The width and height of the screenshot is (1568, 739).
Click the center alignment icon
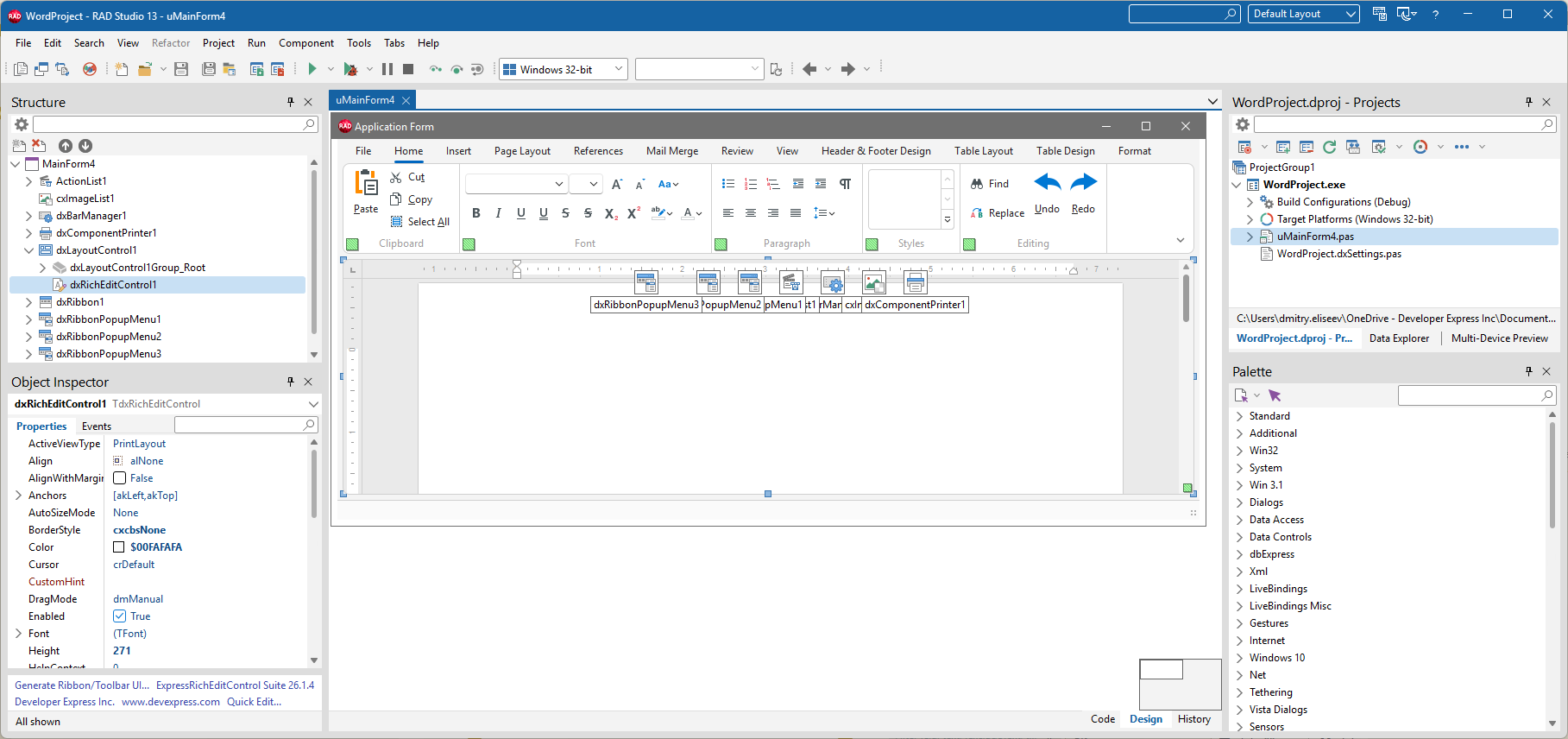[x=751, y=213]
